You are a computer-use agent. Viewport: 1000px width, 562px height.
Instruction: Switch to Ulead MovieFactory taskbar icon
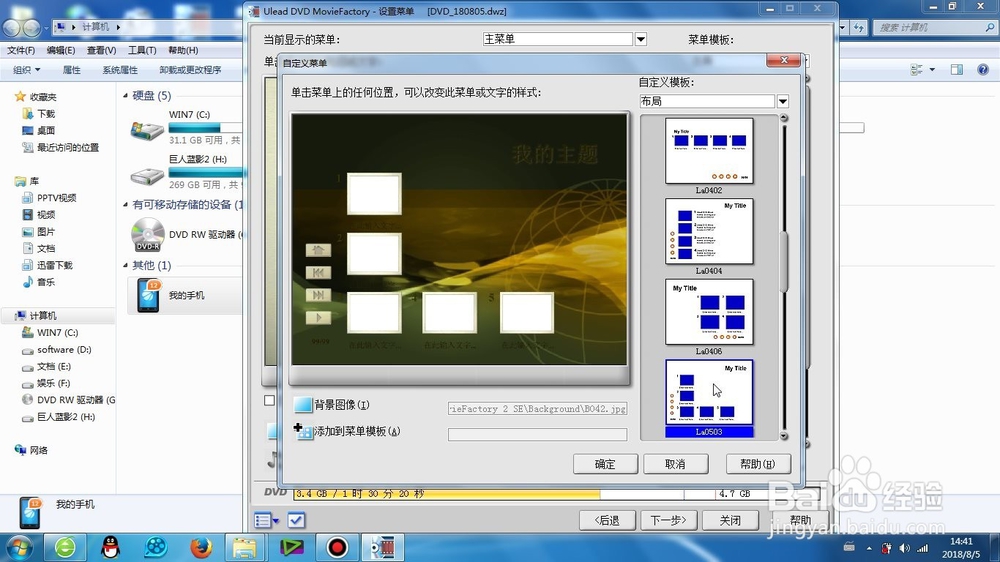click(383, 547)
